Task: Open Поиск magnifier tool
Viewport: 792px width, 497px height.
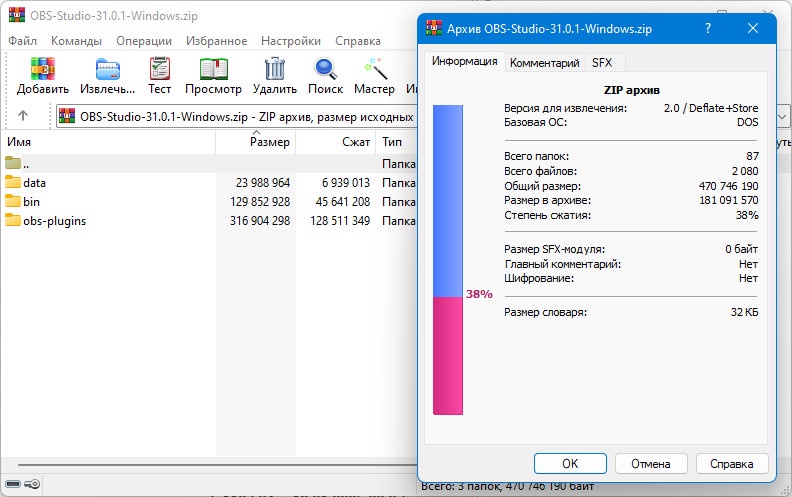Action: (325, 69)
